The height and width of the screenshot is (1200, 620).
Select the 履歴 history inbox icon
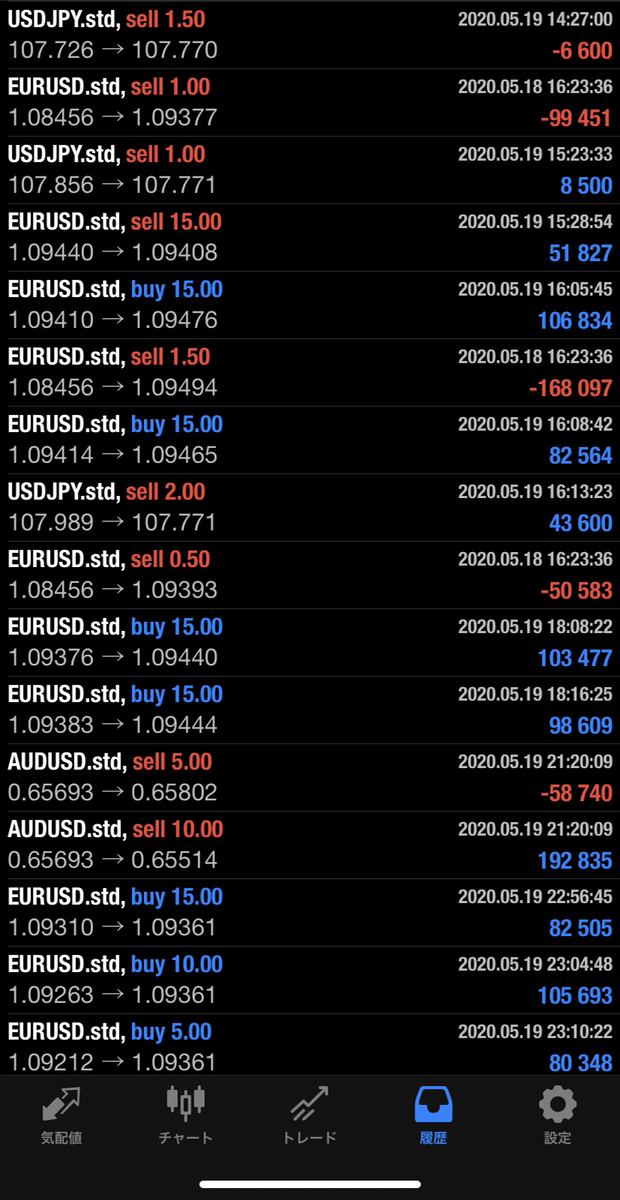[433, 1104]
